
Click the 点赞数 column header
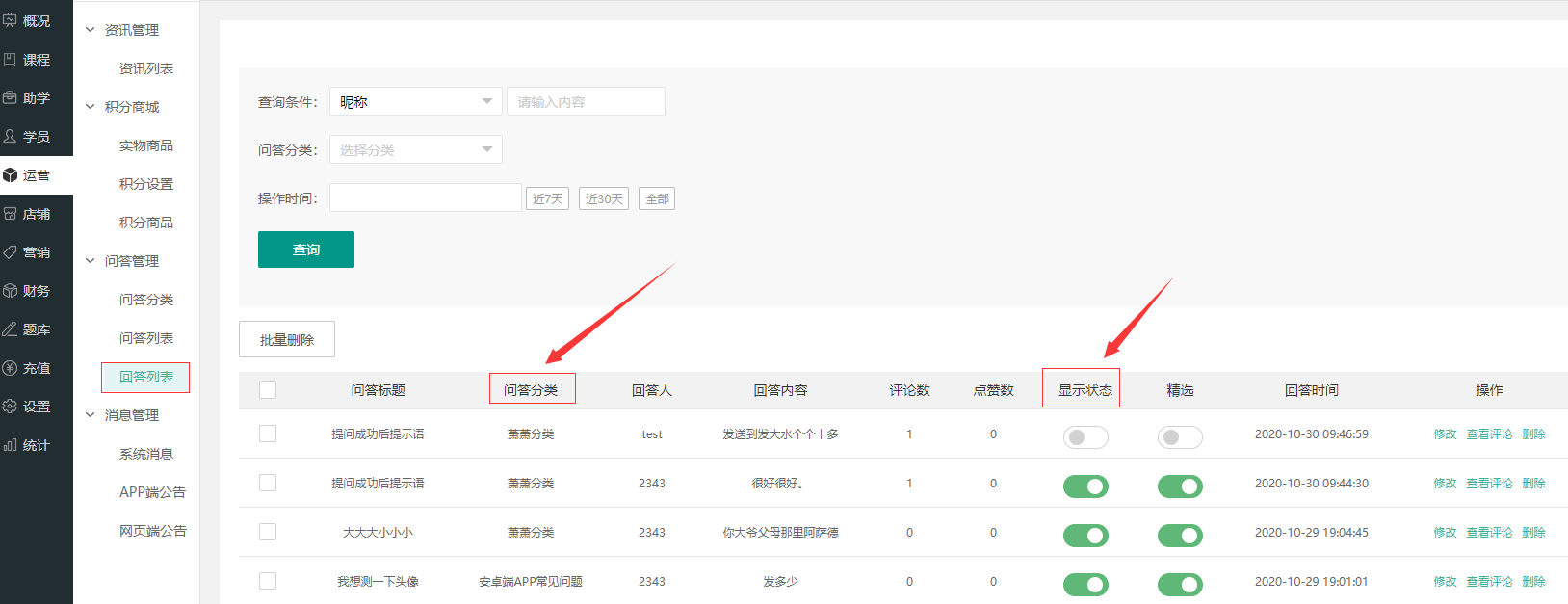pyautogui.click(x=993, y=390)
